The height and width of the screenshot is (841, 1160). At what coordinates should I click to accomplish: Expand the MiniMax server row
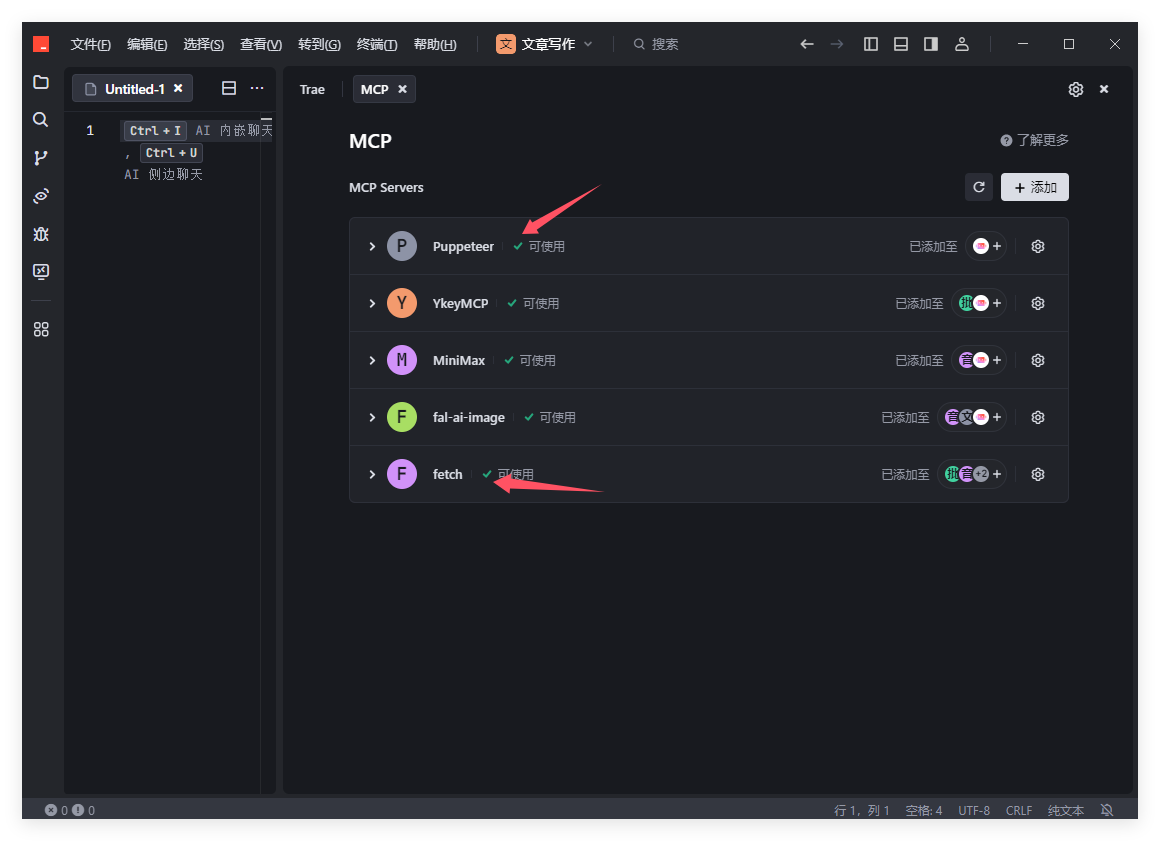click(x=372, y=360)
